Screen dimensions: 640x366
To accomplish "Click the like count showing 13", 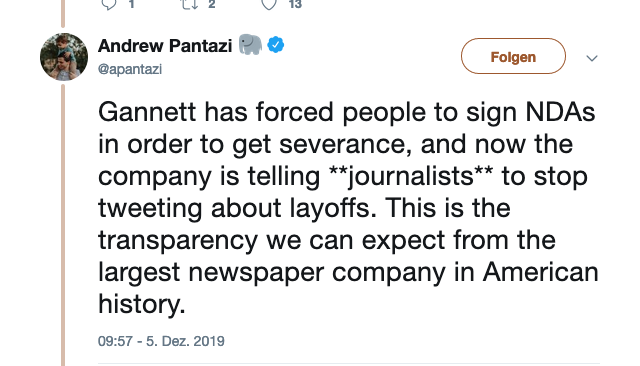I will coord(295,4).
